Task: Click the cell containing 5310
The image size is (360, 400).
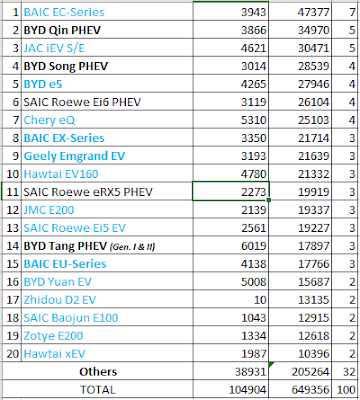Action: point(231,120)
